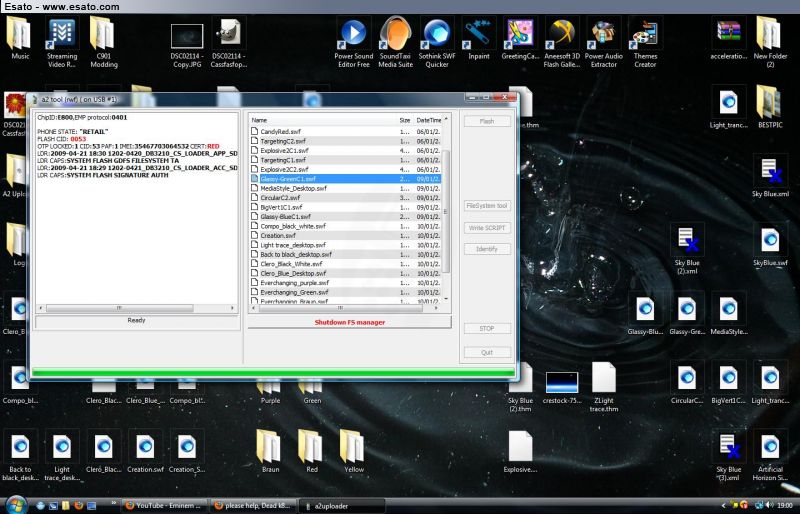Image resolution: width=800 pixels, height=514 pixels.
Task: Select MediaStyle_Desktop.swf in file list
Action: pyautogui.click(x=345, y=188)
